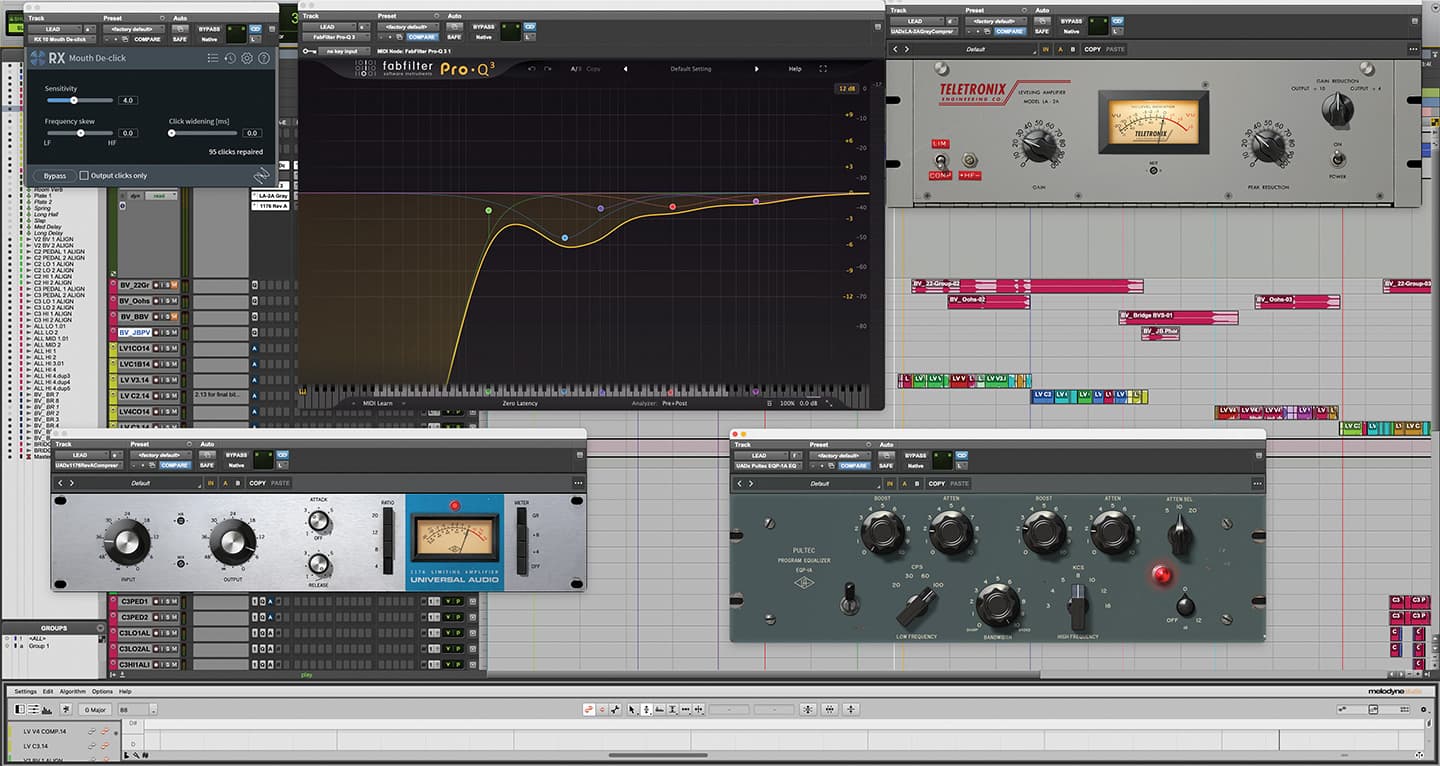The image size is (1440, 766).
Task: Toggle COMPARE in Pultec plugin header
Action: pos(853,465)
